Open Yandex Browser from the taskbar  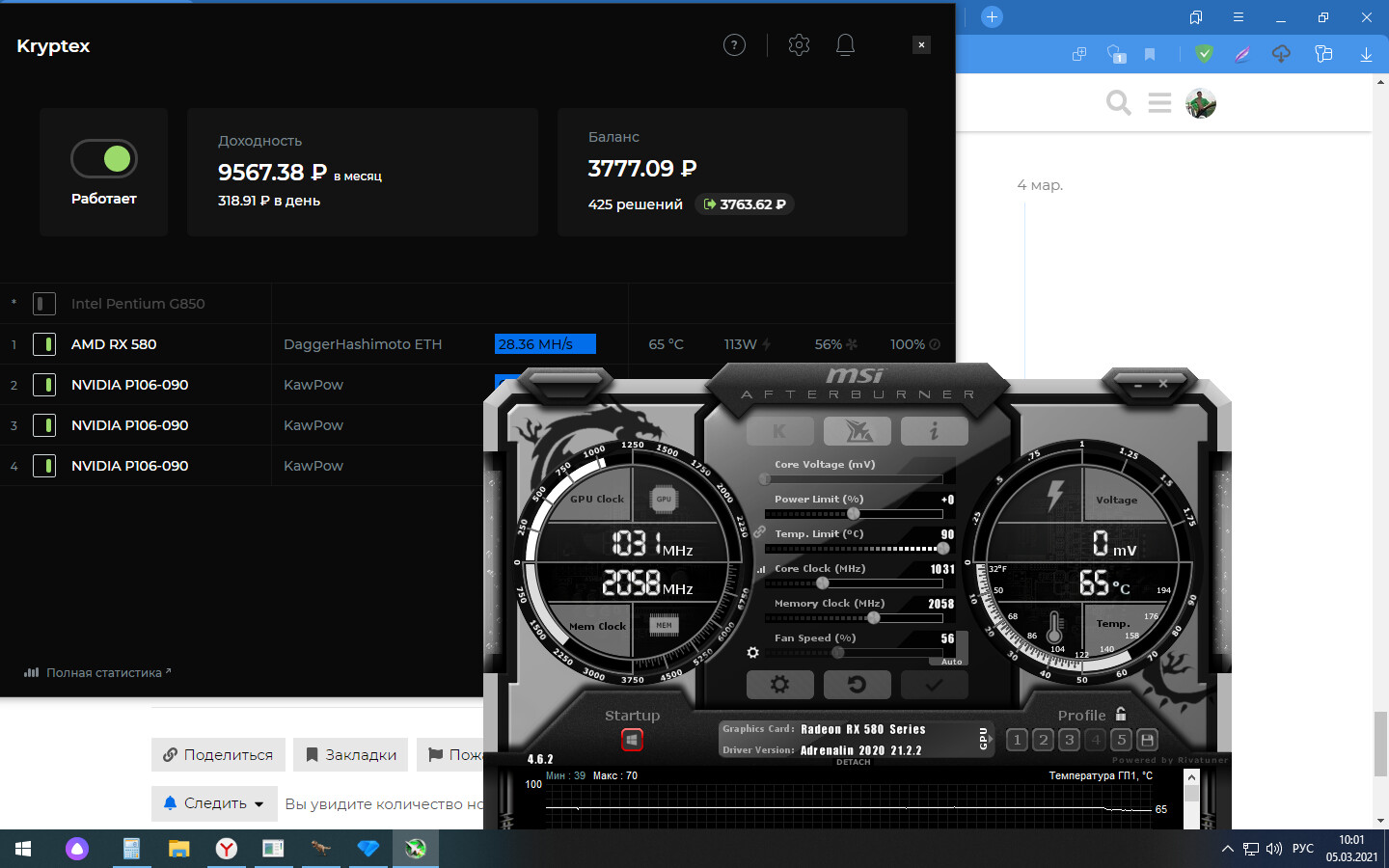226,849
